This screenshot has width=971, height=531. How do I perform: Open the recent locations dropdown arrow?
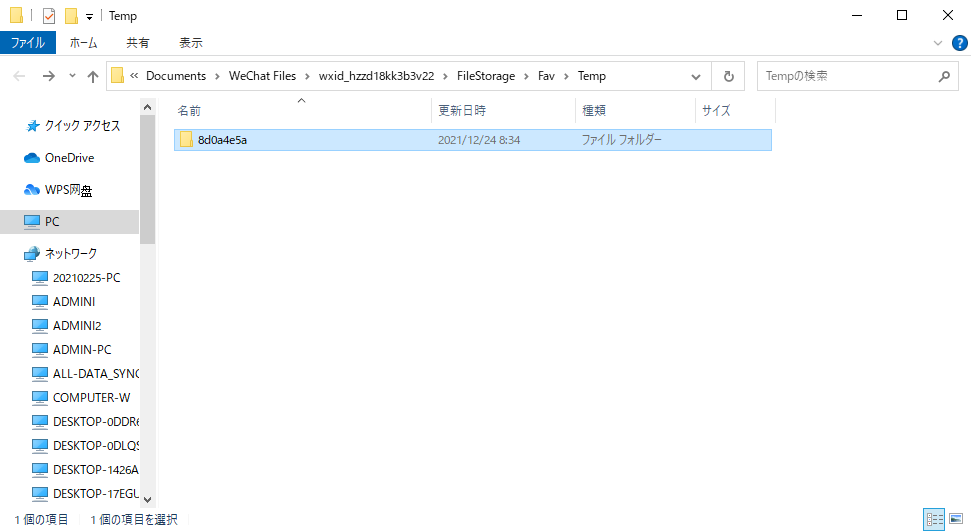[x=72, y=76]
